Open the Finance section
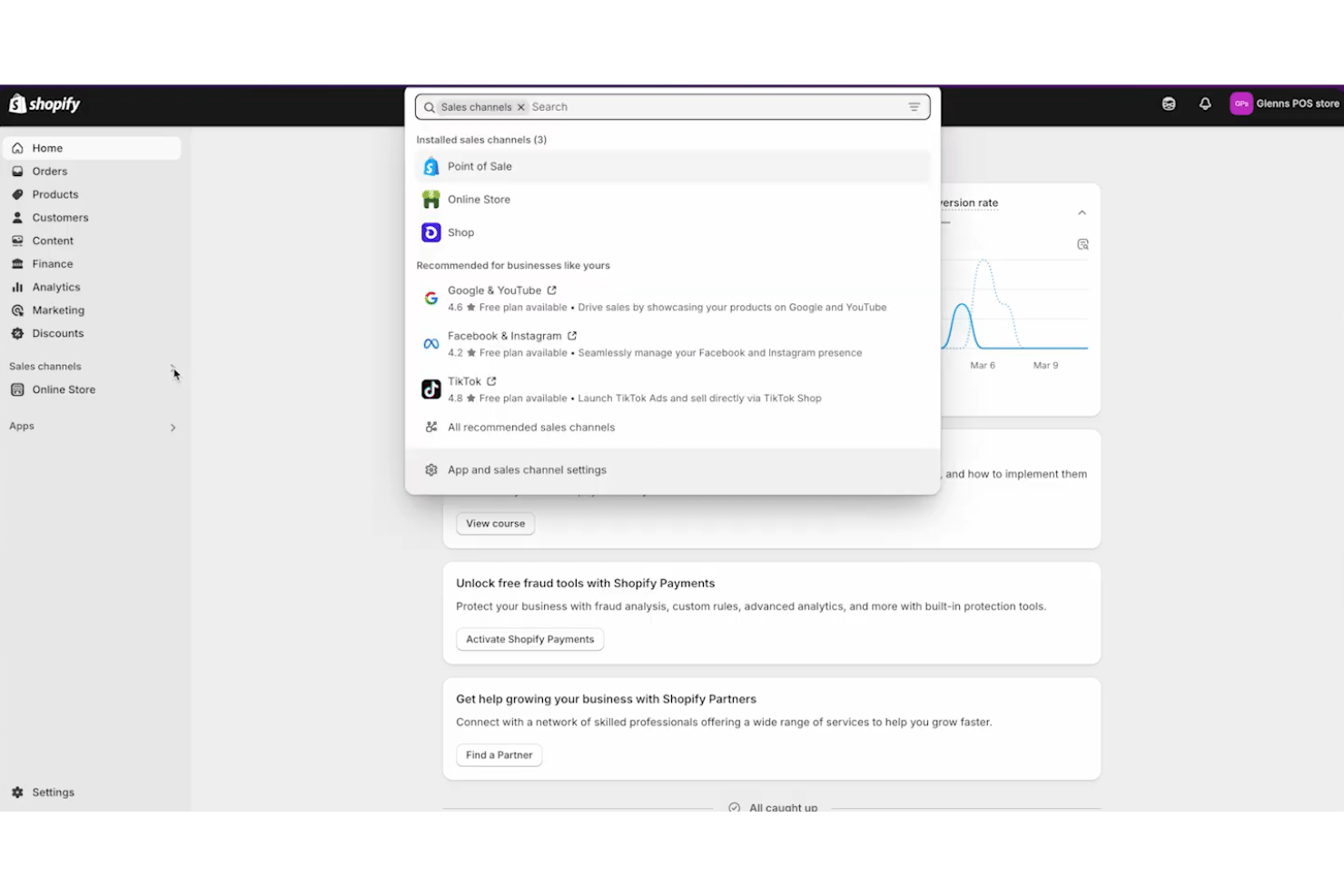The image size is (1344, 896). [x=92, y=264]
